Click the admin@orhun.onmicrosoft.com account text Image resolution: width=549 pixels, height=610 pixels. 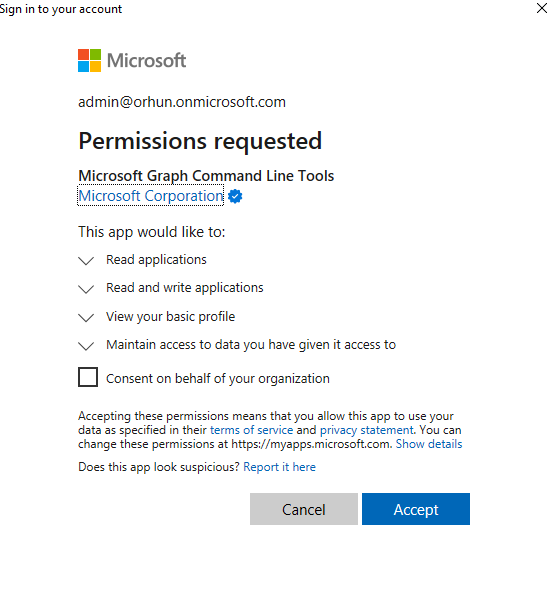(182, 102)
